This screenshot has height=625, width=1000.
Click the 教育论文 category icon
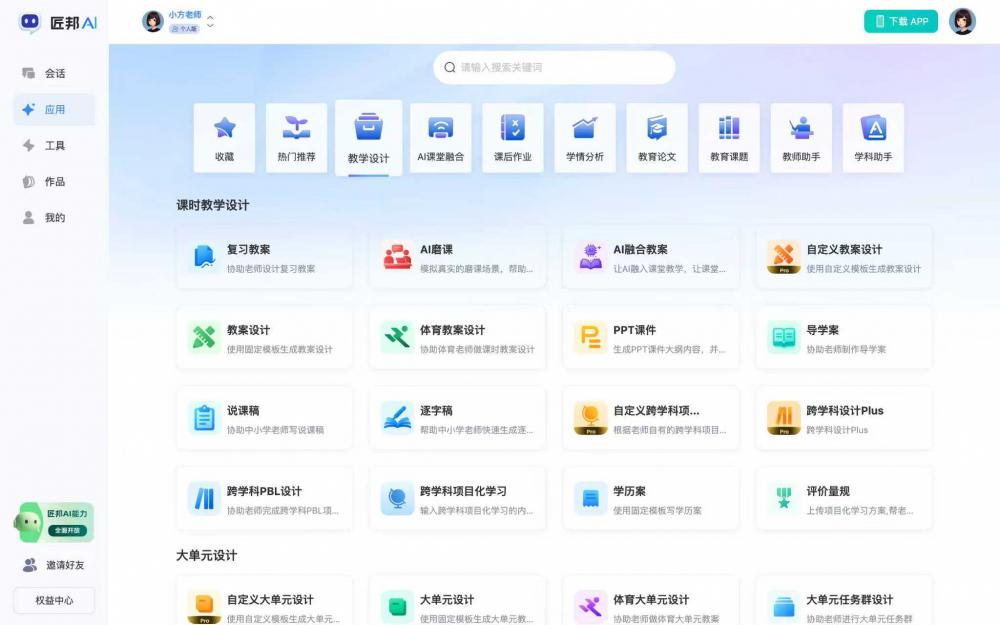656,128
